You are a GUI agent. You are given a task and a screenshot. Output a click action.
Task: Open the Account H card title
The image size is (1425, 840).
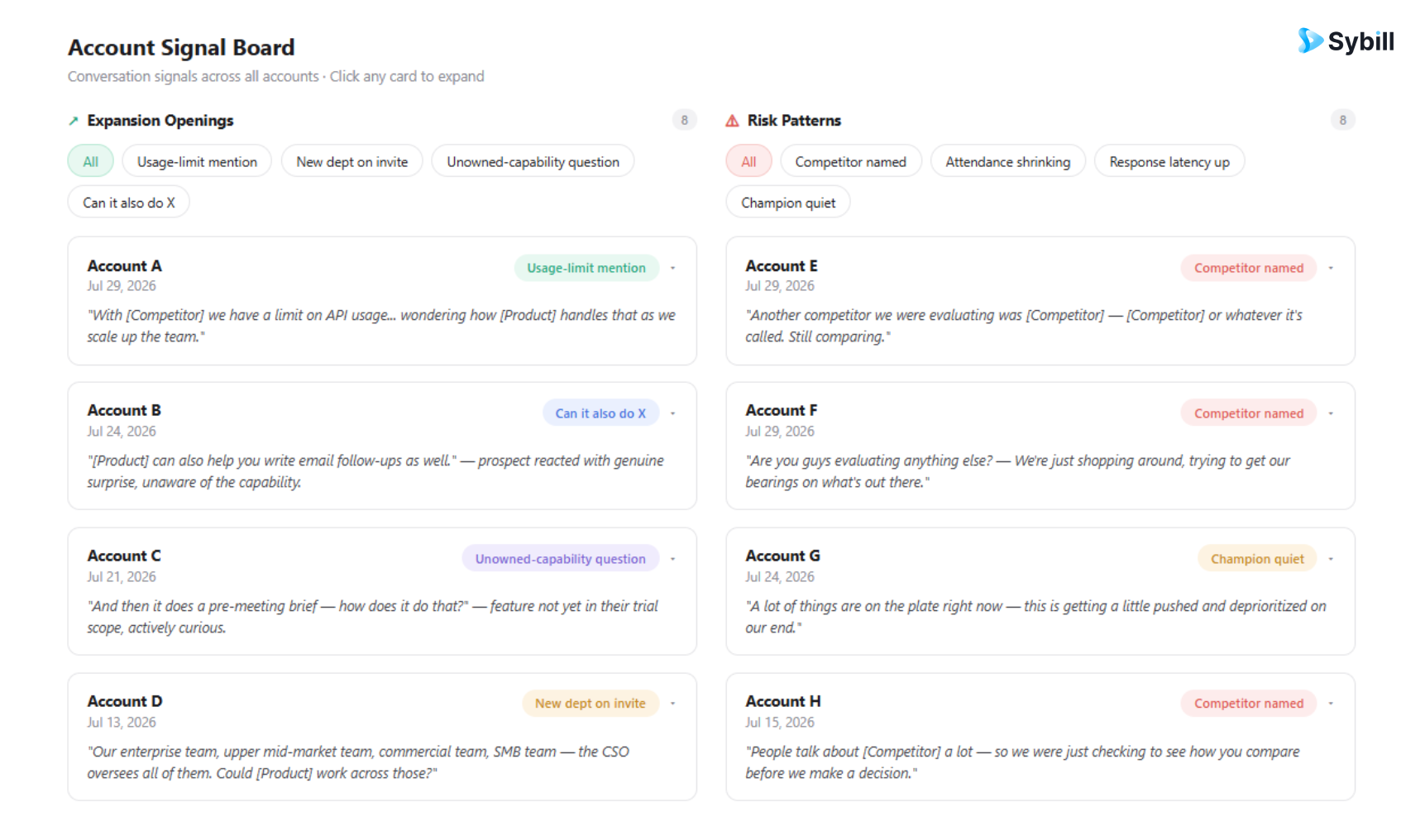tap(783, 702)
